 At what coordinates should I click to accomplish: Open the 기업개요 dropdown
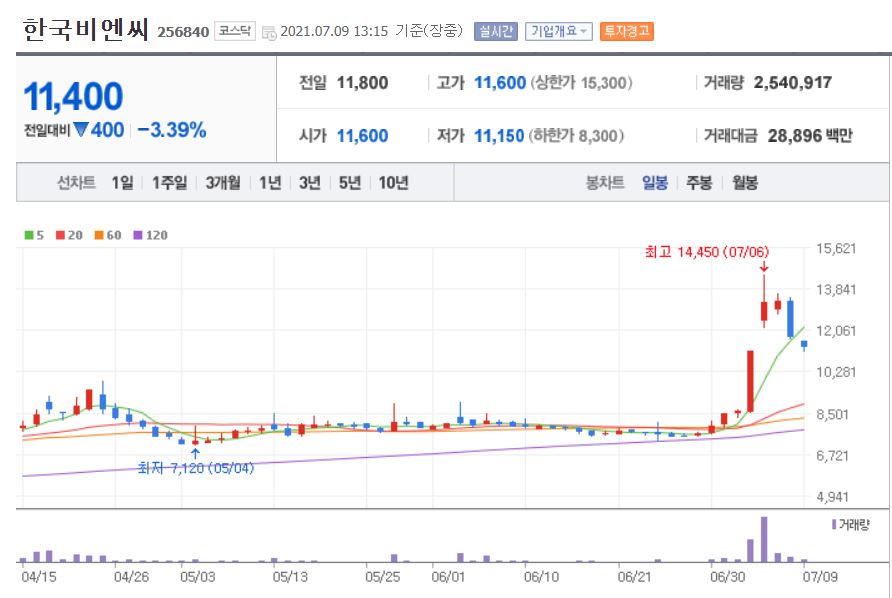click(x=559, y=31)
